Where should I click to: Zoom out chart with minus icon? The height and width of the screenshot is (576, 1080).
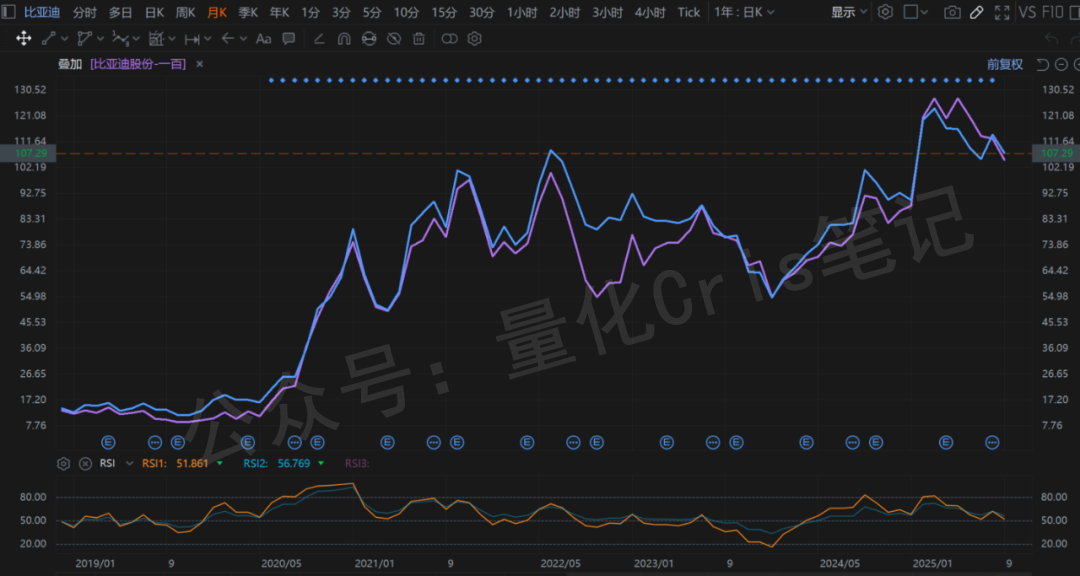tap(1061, 65)
